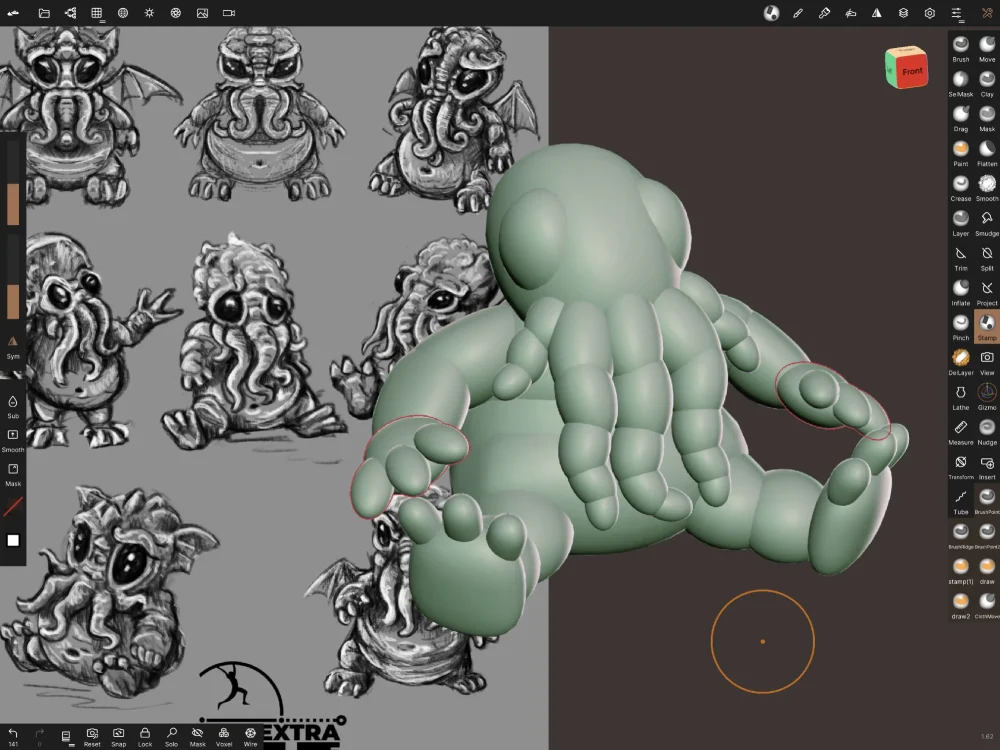Image resolution: width=1000 pixels, height=750 pixels.
Task: Select the Nudge tool
Action: tap(987, 432)
